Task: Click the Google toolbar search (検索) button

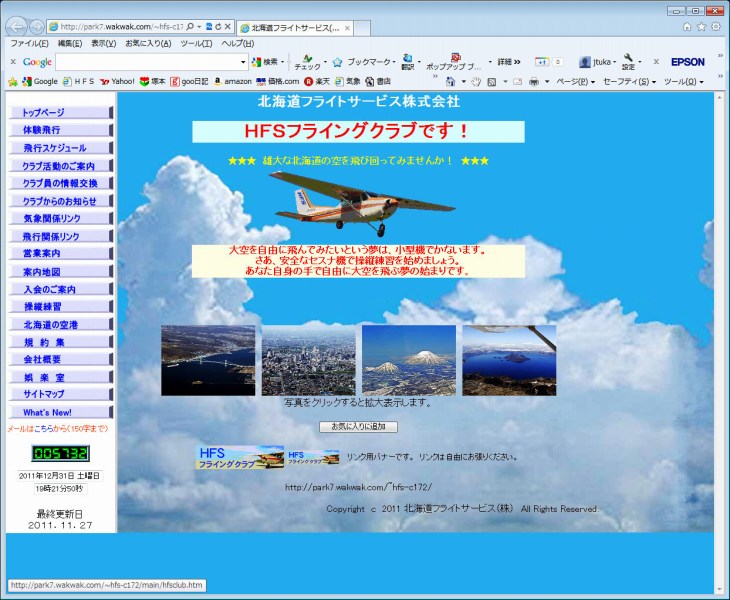Action: 264,62
